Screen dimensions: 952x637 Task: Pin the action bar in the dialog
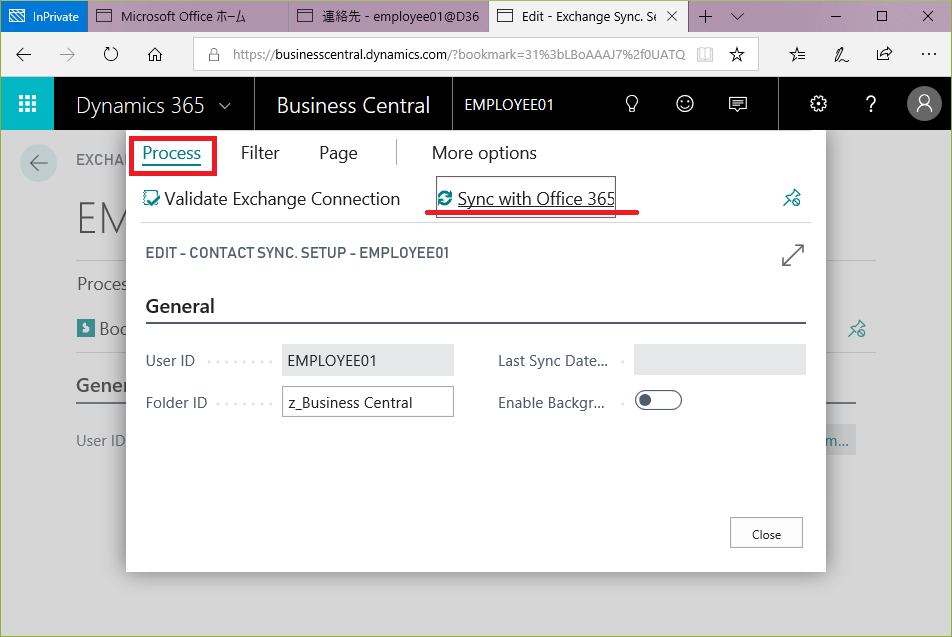pyautogui.click(x=792, y=198)
